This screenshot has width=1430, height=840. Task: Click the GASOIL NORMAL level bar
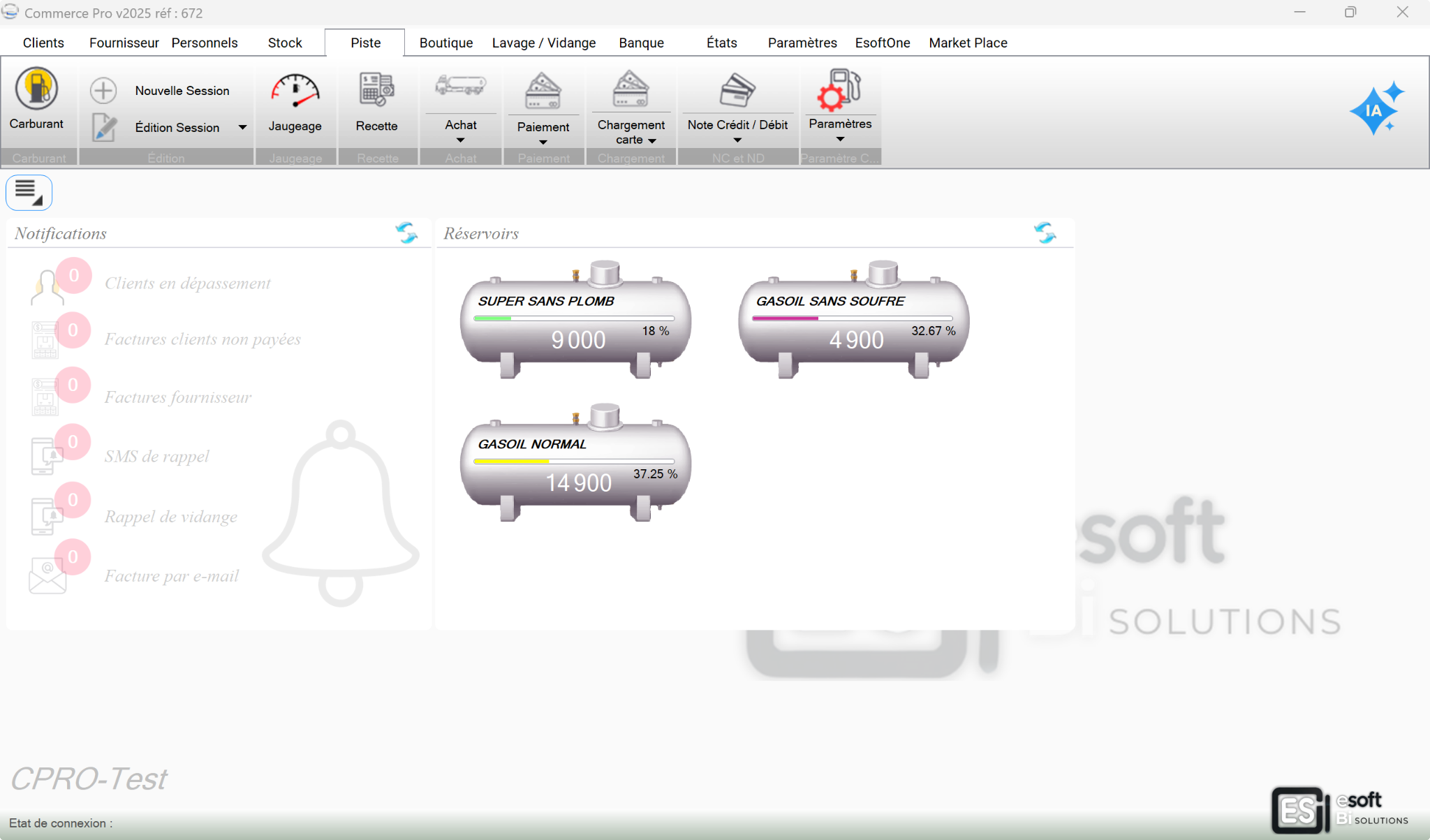coord(574,462)
